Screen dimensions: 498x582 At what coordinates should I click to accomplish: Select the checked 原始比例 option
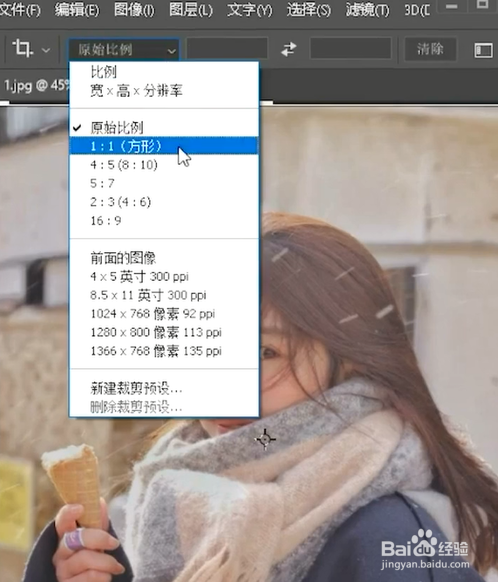(x=164, y=127)
